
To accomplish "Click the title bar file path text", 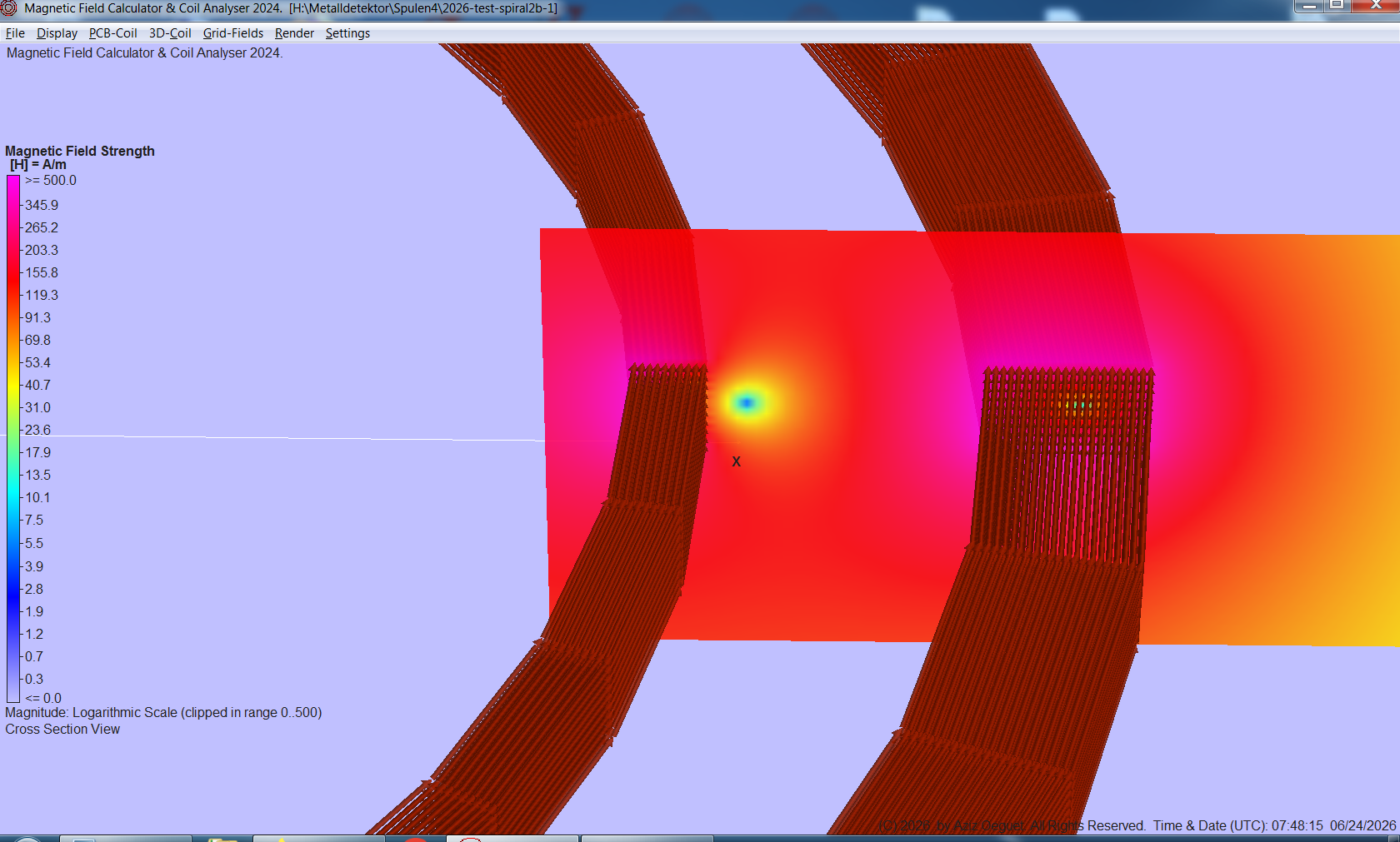I will pos(423,8).
